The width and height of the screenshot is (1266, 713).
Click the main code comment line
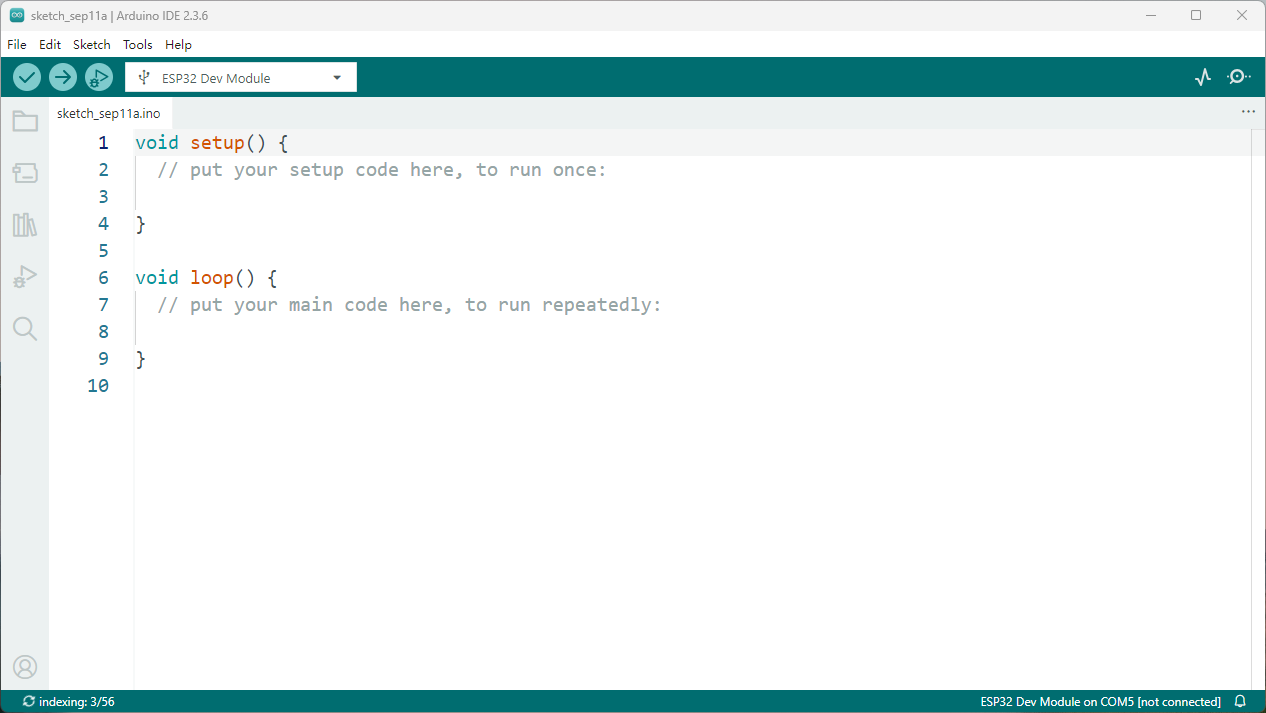click(410, 305)
